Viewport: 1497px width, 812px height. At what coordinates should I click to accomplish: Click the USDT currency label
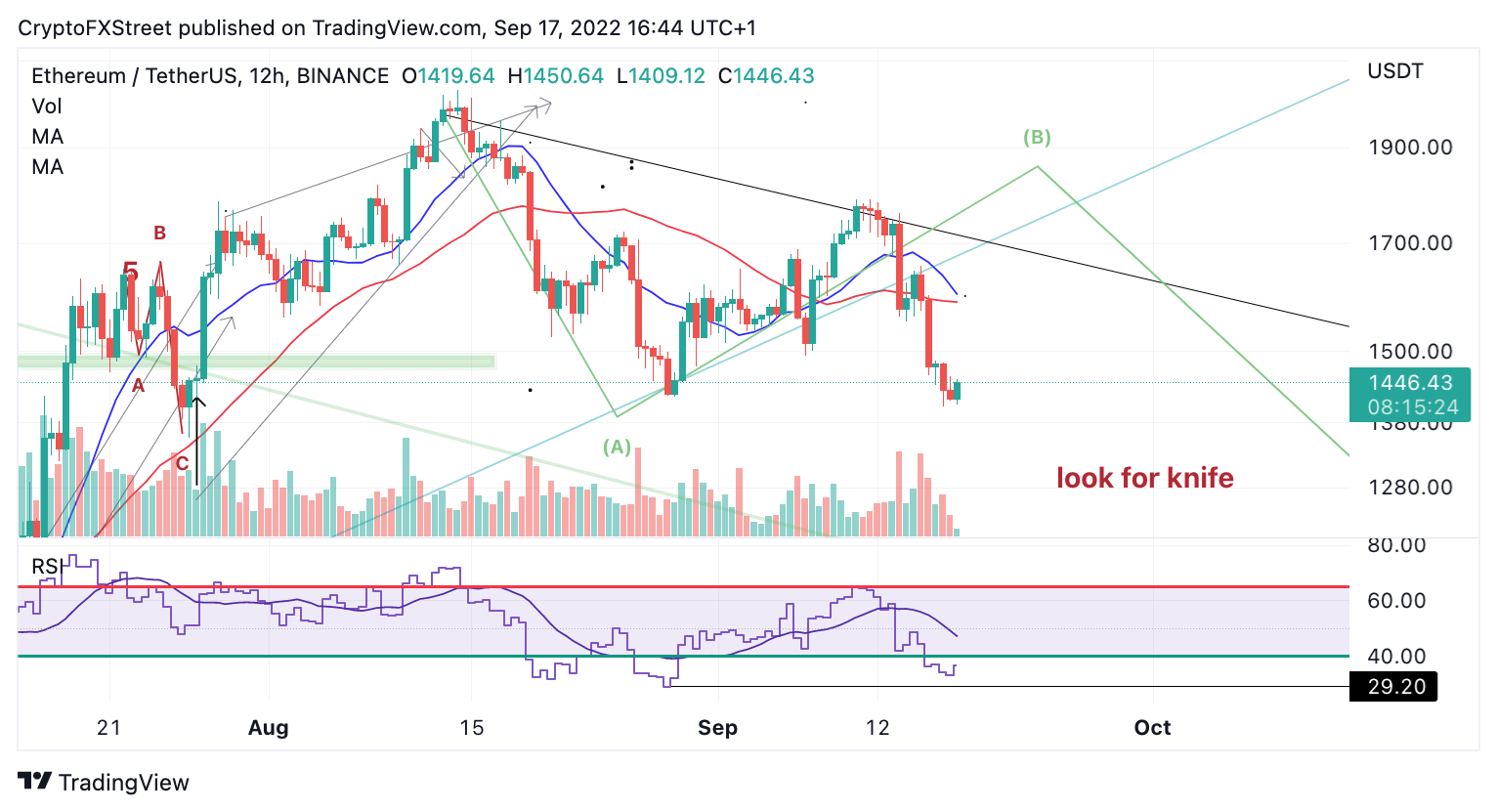coord(1395,71)
